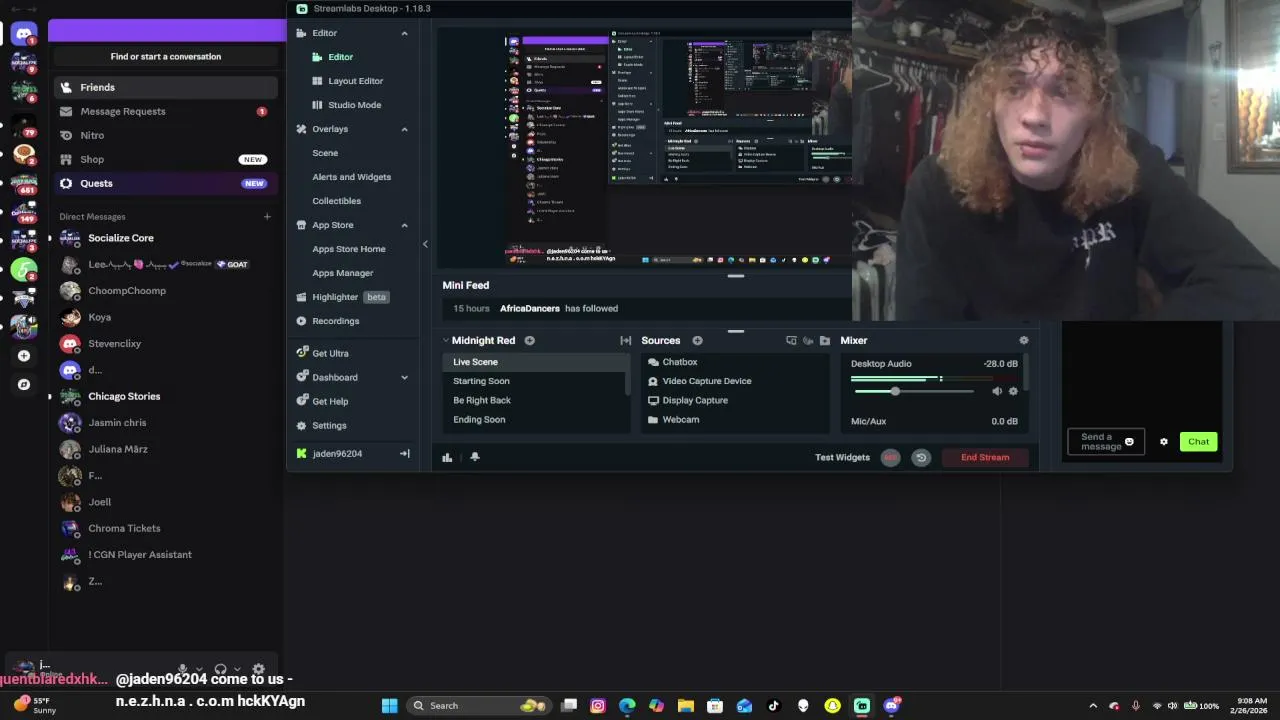Open TikTok from the taskbar
The height and width of the screenshot is (720, 1280).
[773, 706]
